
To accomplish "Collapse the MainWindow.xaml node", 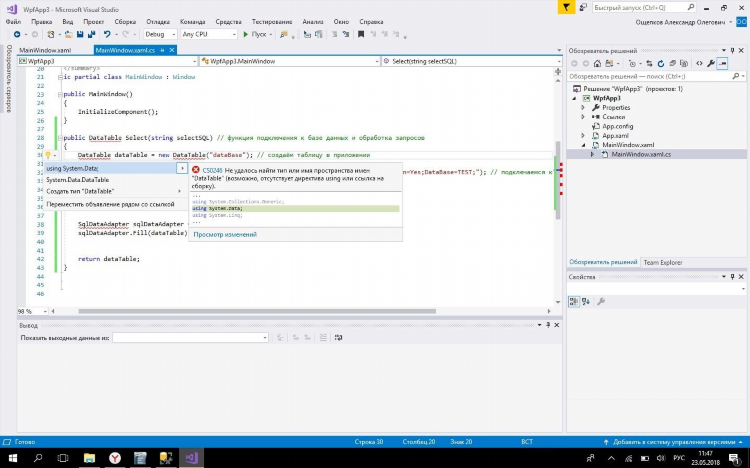I will click(583, 145).
